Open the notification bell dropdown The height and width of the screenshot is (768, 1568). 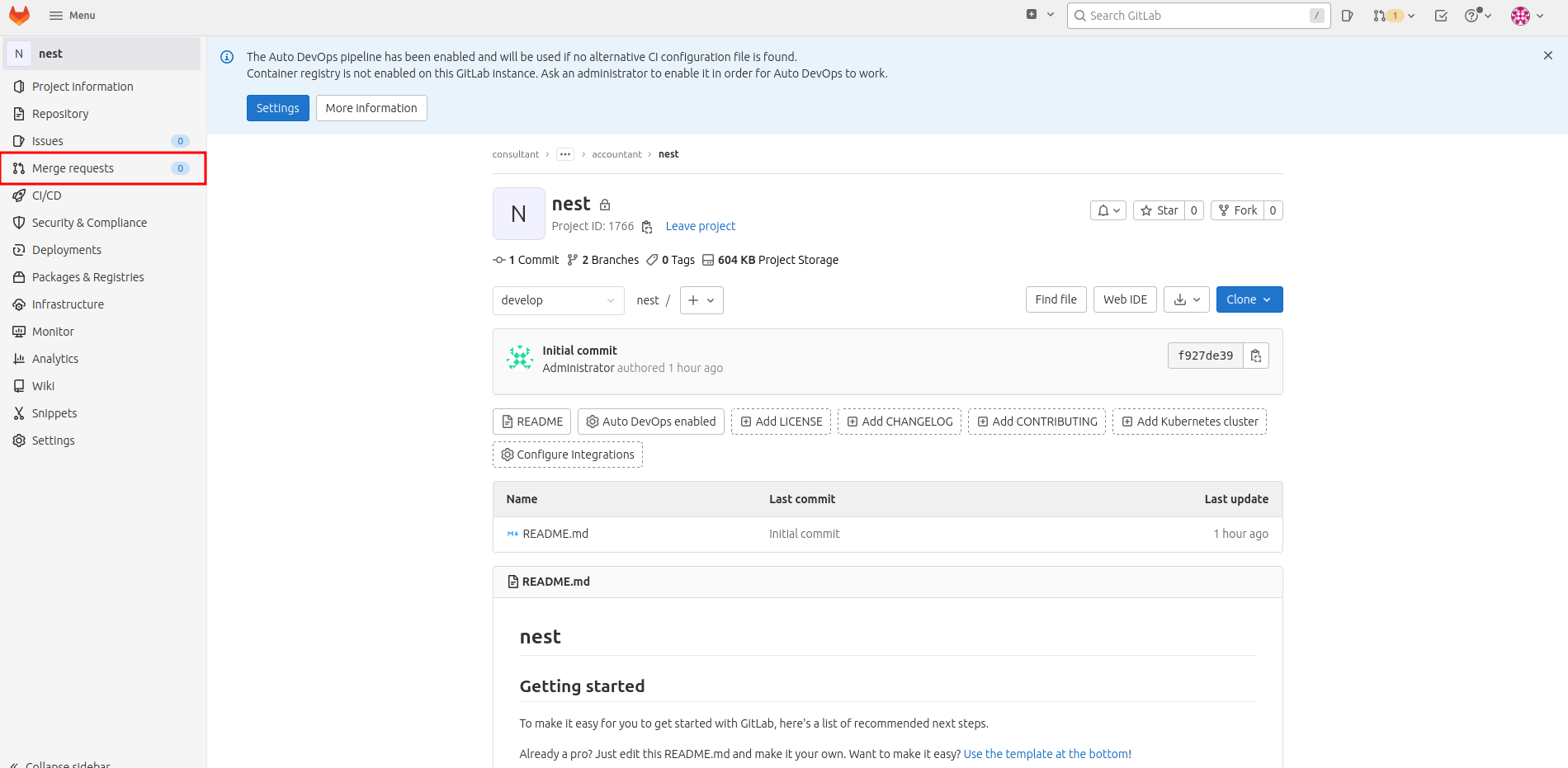coord(1108,210)
